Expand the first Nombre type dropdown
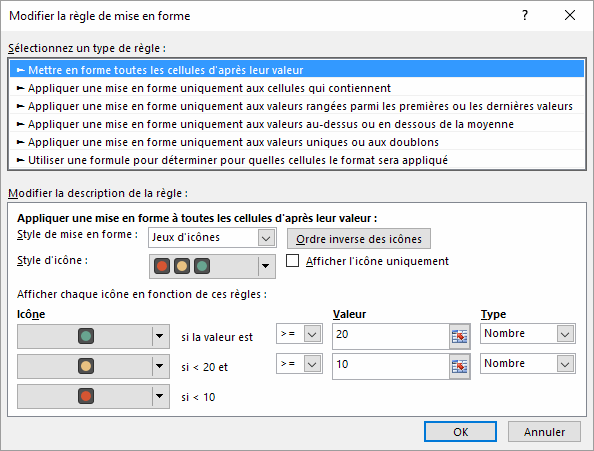Screen dimensions: 594x451 coord(528,334)
